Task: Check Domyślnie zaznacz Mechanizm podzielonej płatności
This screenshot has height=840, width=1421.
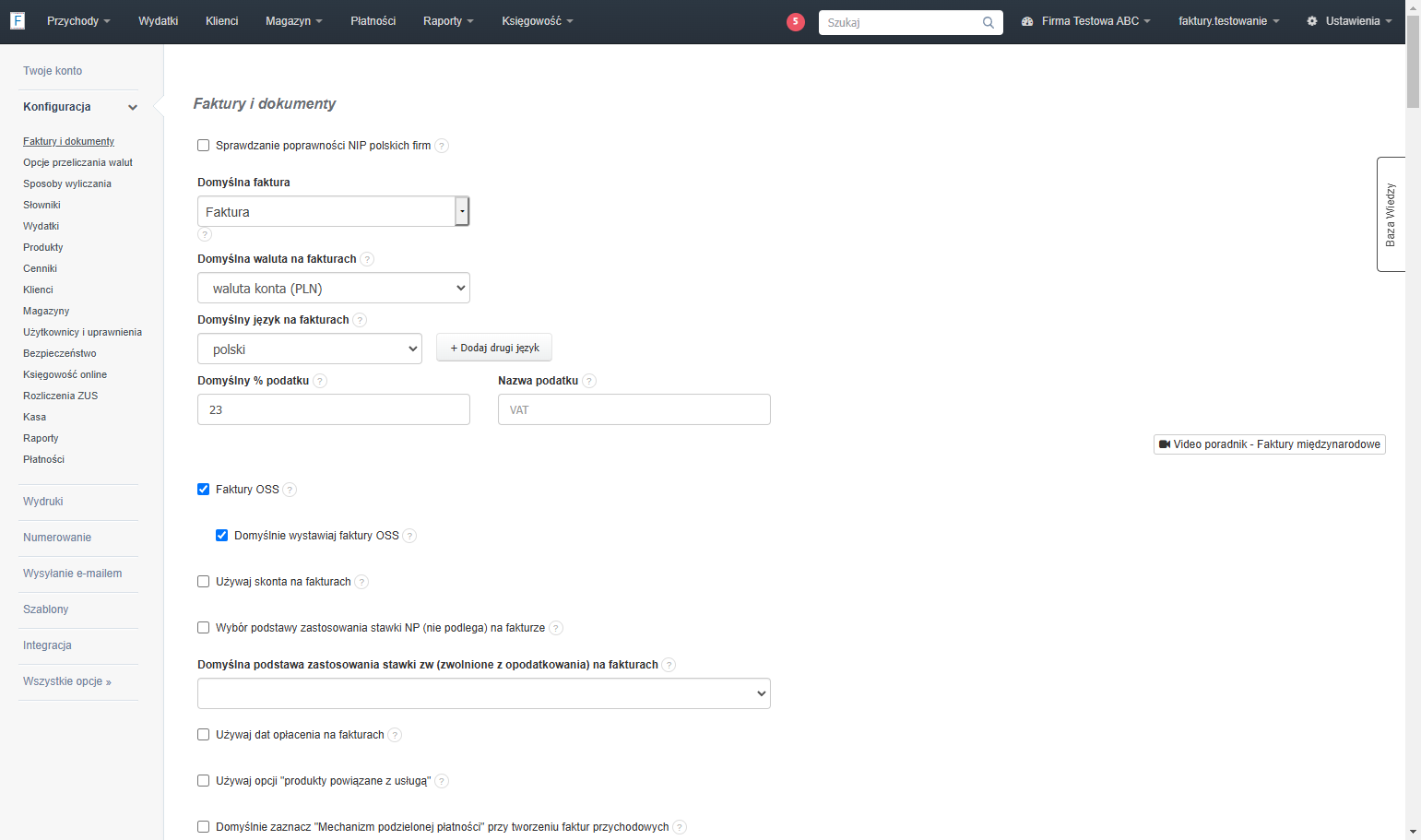Action: pyautogui.click(x=204, y=827)
